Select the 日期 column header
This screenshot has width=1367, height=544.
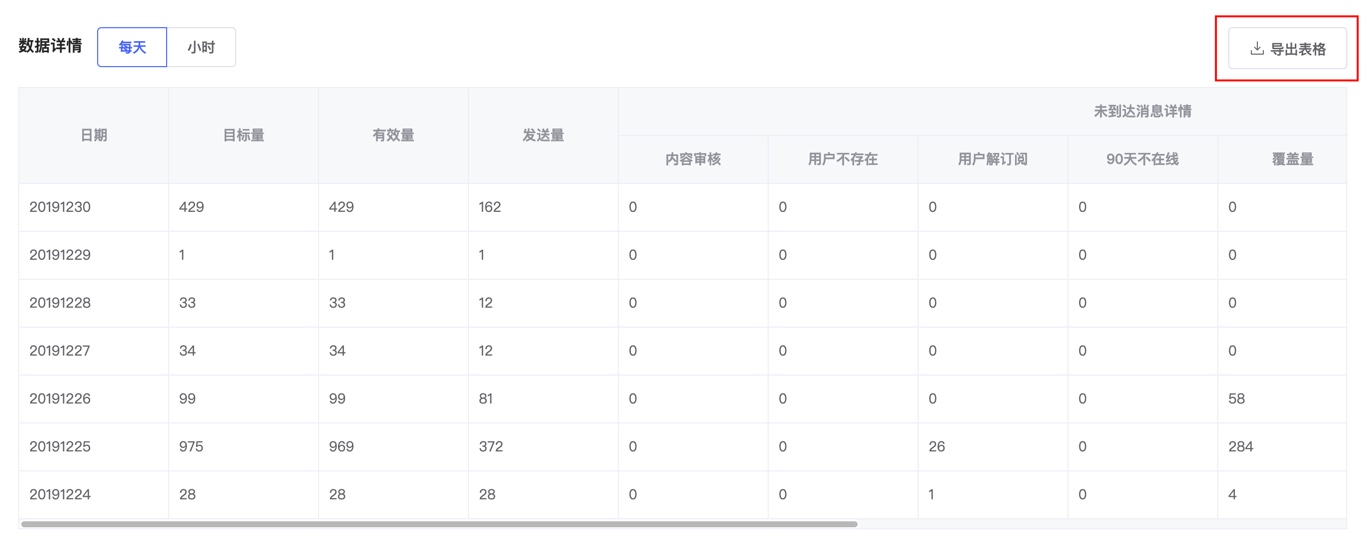(x=94, y=135)
